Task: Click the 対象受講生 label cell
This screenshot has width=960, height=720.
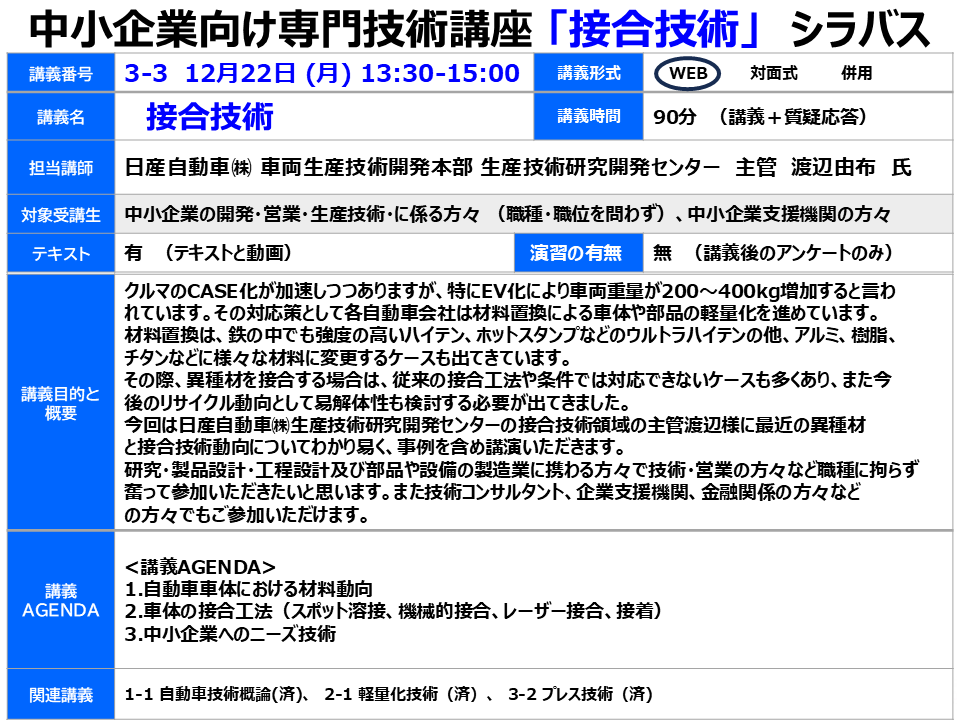Action: (x=61, y=214)
